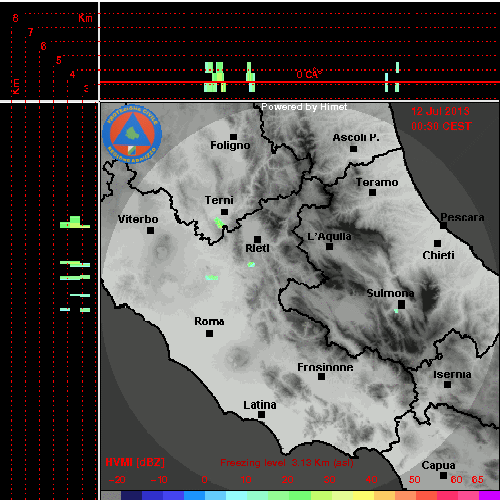The width and height of the screenshot is (500, 500).
Task: Click the Chieti map label
Action: [439, 255]
